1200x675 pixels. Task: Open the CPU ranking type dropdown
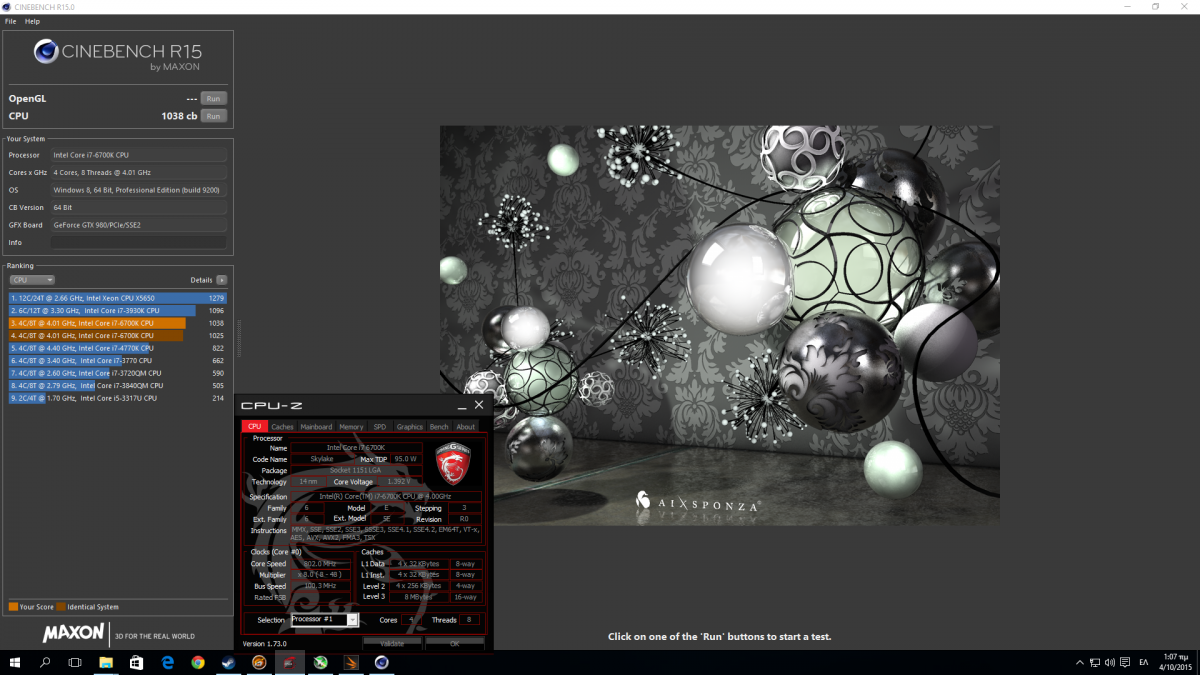click(x=32, y=280)
